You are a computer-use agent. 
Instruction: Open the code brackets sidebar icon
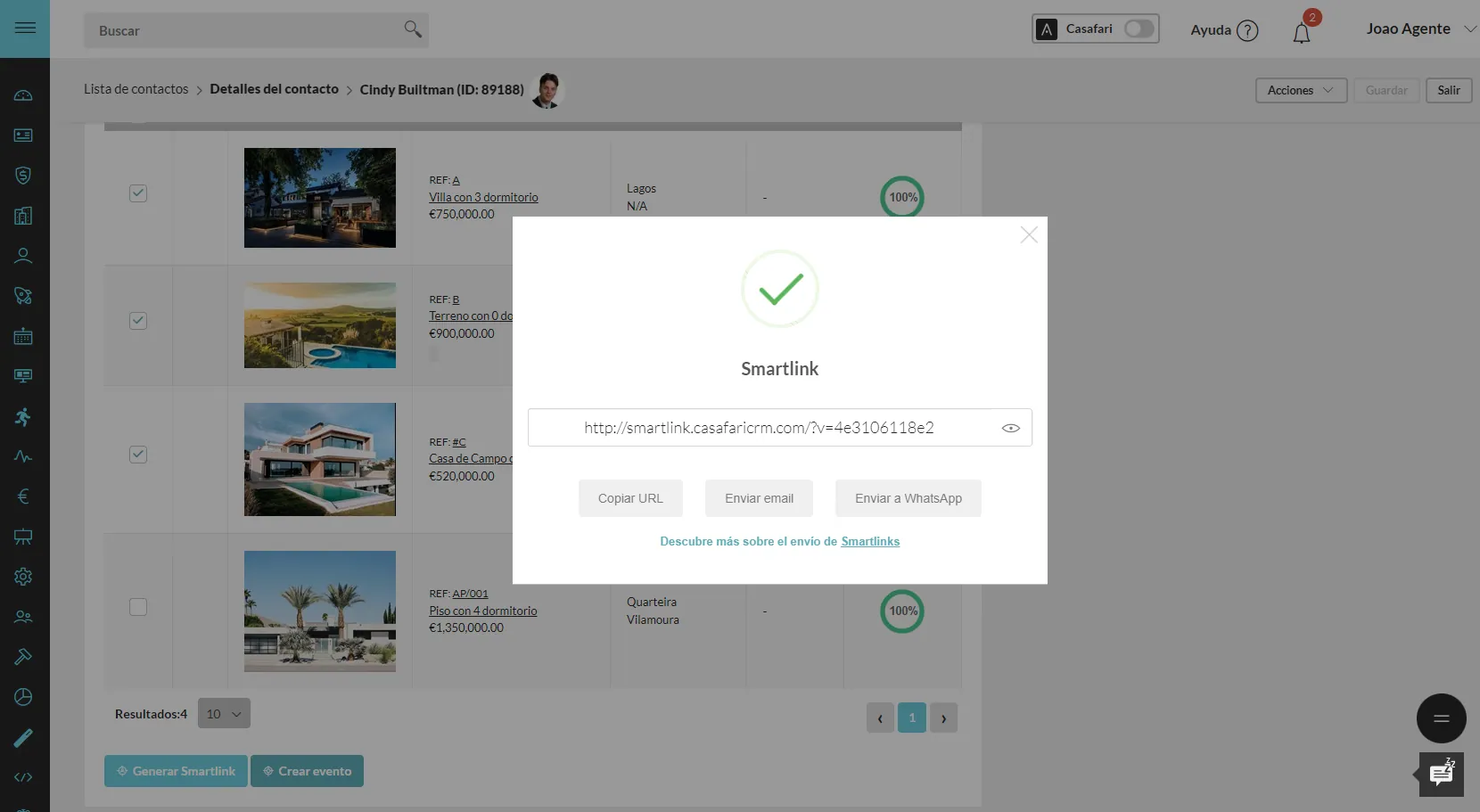[x=23, y=777]
